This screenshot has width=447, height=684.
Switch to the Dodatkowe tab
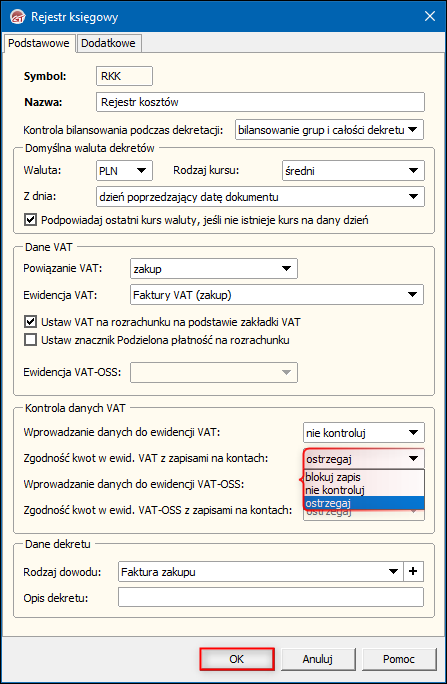pyautogui.click(x=108, y=44)
